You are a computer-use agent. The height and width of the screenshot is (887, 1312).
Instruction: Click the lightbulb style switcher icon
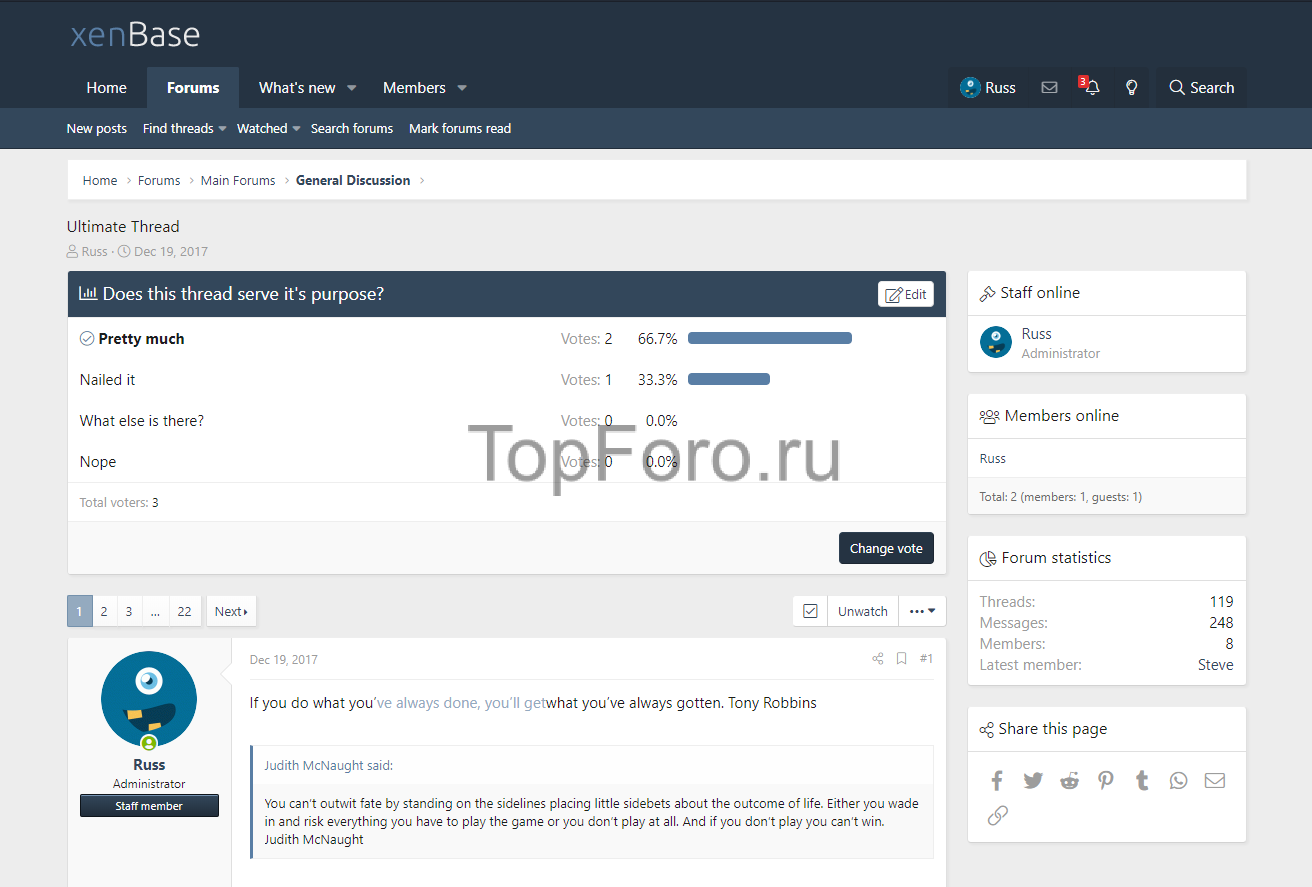coord(1132,88)
